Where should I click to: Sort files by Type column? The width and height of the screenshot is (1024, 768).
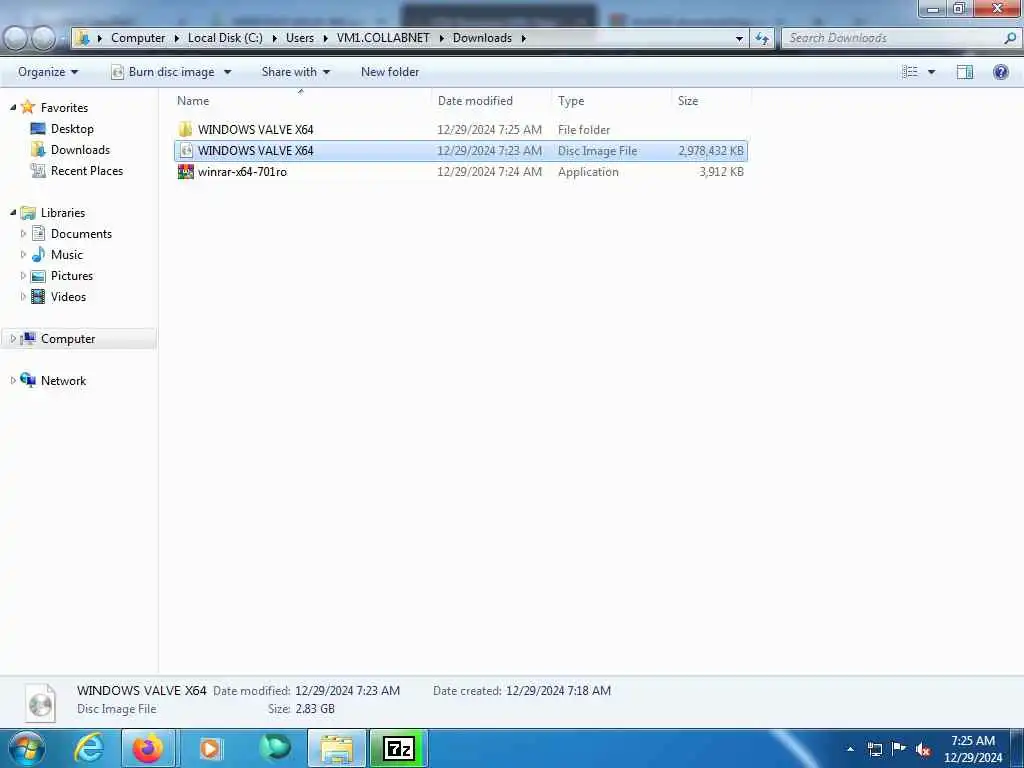[571, 101]
